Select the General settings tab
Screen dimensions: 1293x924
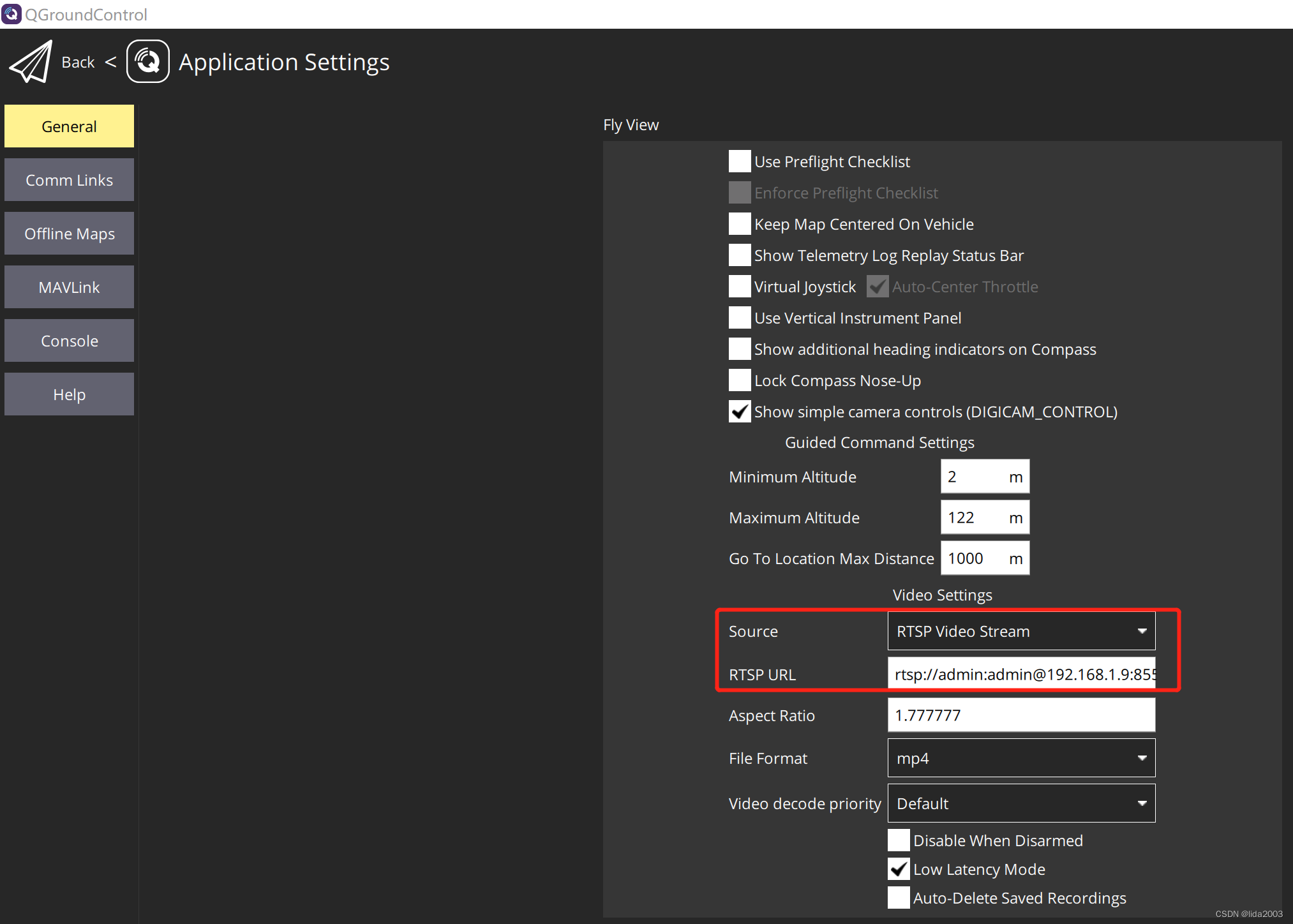[x=69, y=126]
